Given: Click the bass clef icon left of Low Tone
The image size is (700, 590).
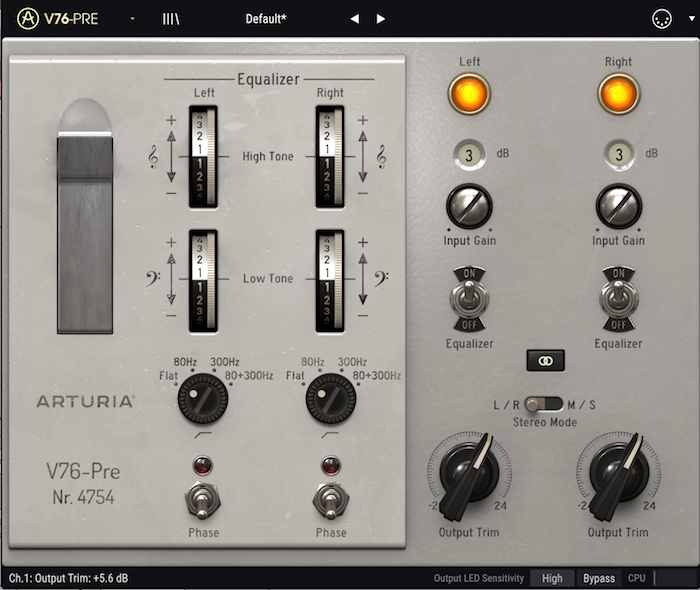Looking at the screenshot, I should 153,278.
